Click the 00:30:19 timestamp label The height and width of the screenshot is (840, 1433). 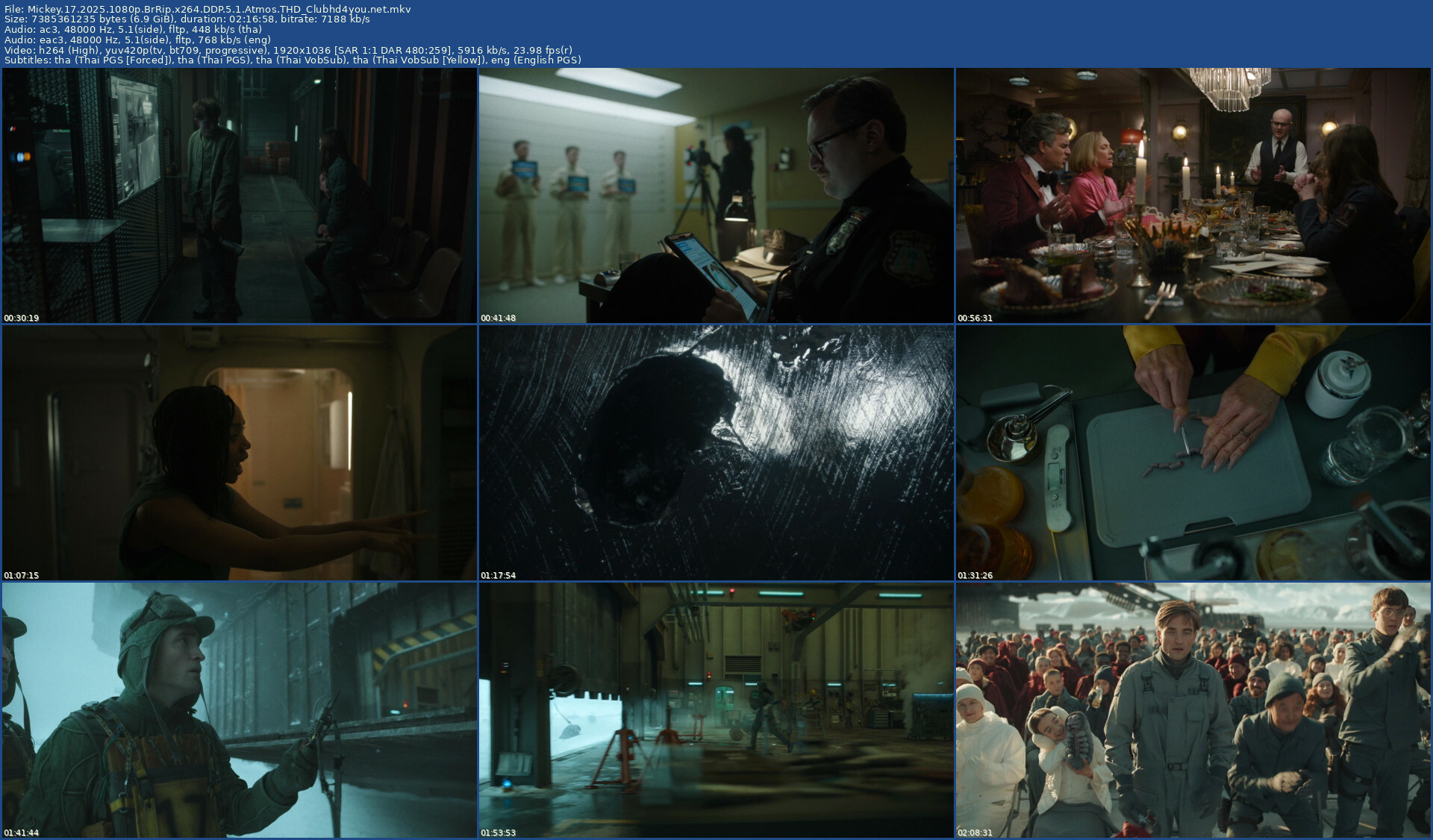click(x=22, y=318)
